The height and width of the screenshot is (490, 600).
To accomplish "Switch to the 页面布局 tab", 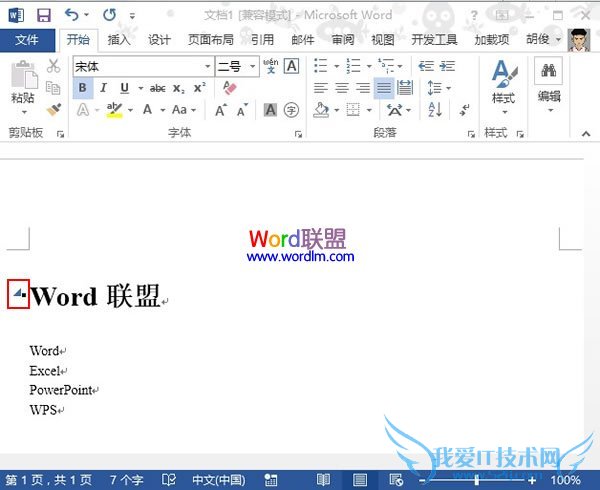I will [x=210, y=39].
